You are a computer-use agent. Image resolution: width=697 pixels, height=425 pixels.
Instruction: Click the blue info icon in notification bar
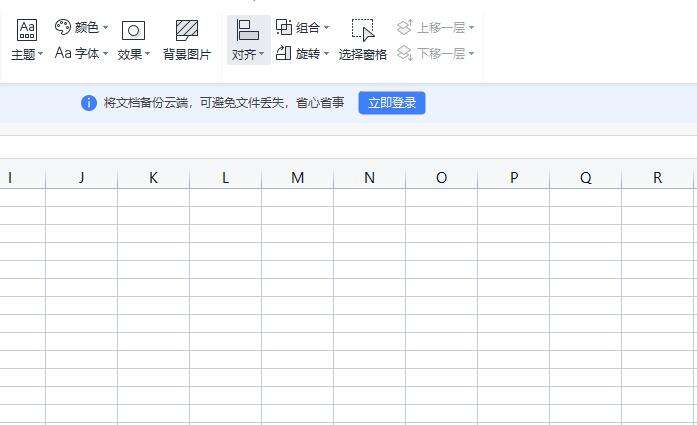pyautogui.click(x=89, y=103)
